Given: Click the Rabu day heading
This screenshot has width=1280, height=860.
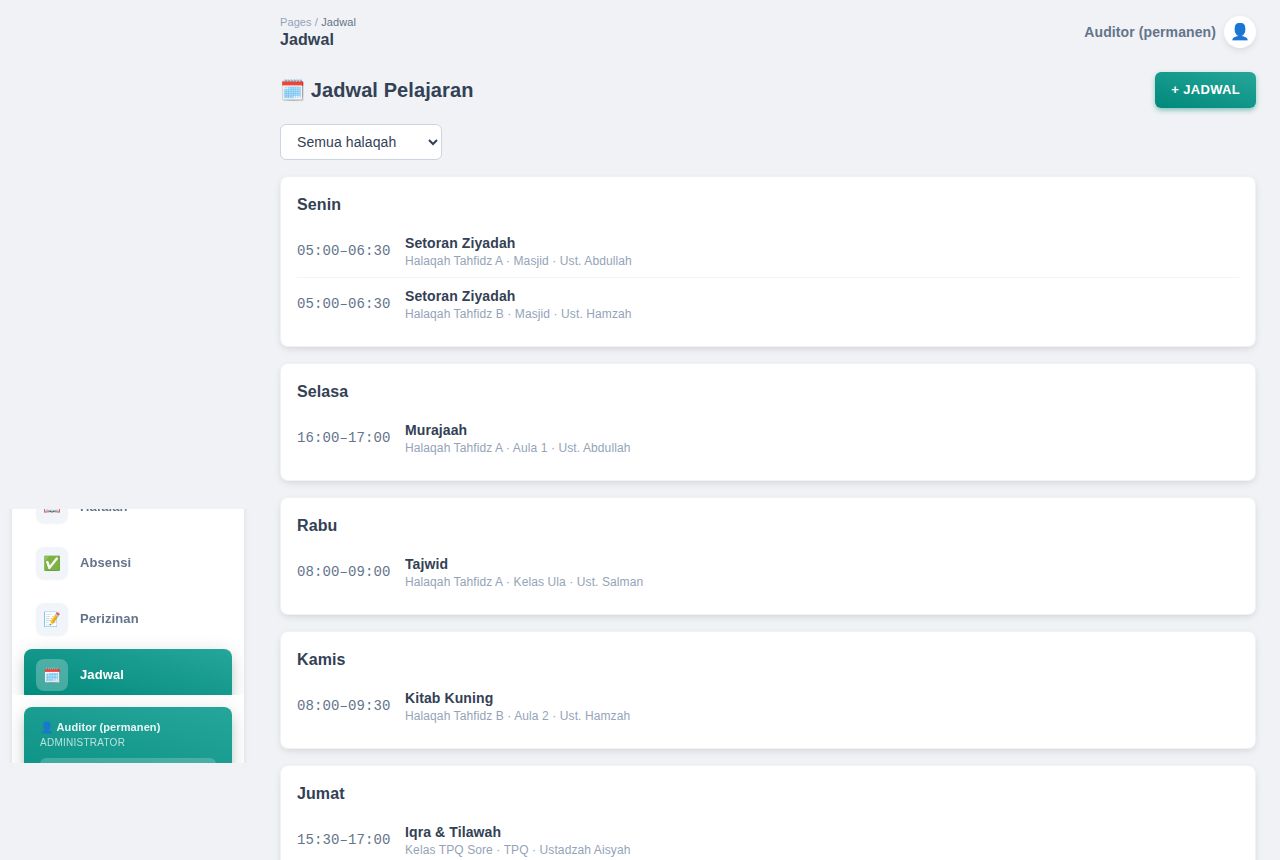Looking at the screenshot, I should (317, 525).
